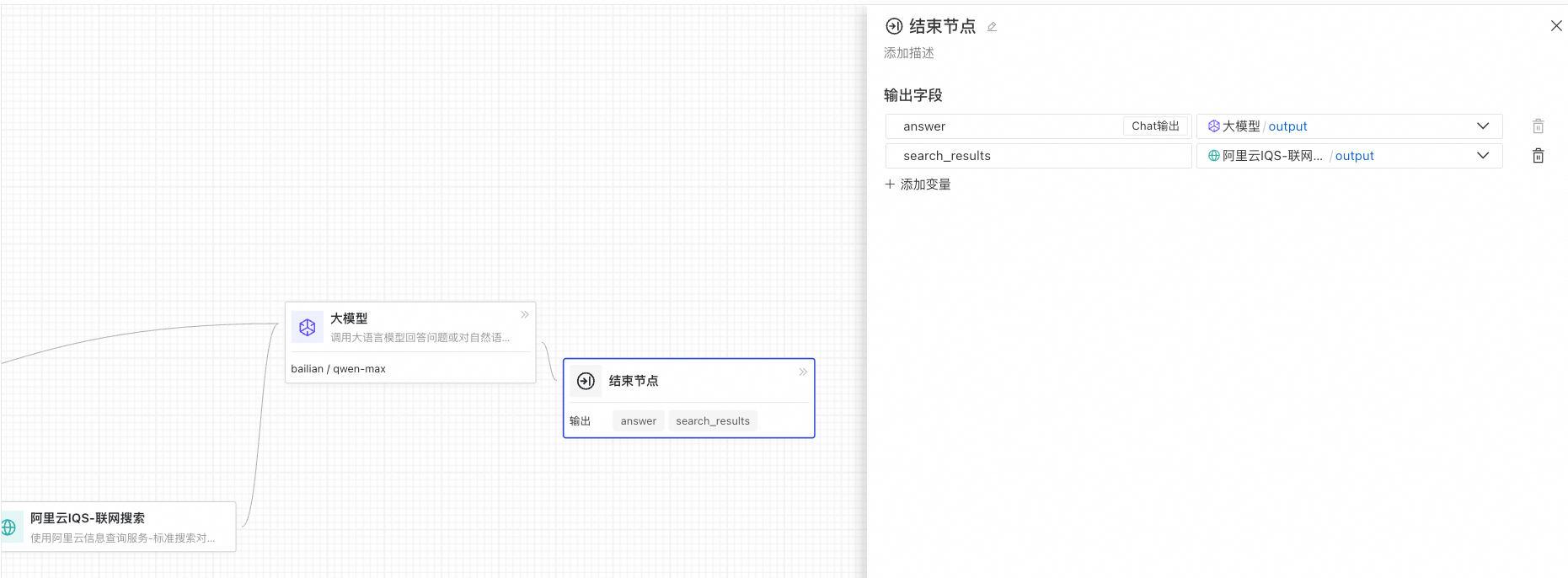
Task: Click 添加描述 to add a description
Action: coord(908,53)
